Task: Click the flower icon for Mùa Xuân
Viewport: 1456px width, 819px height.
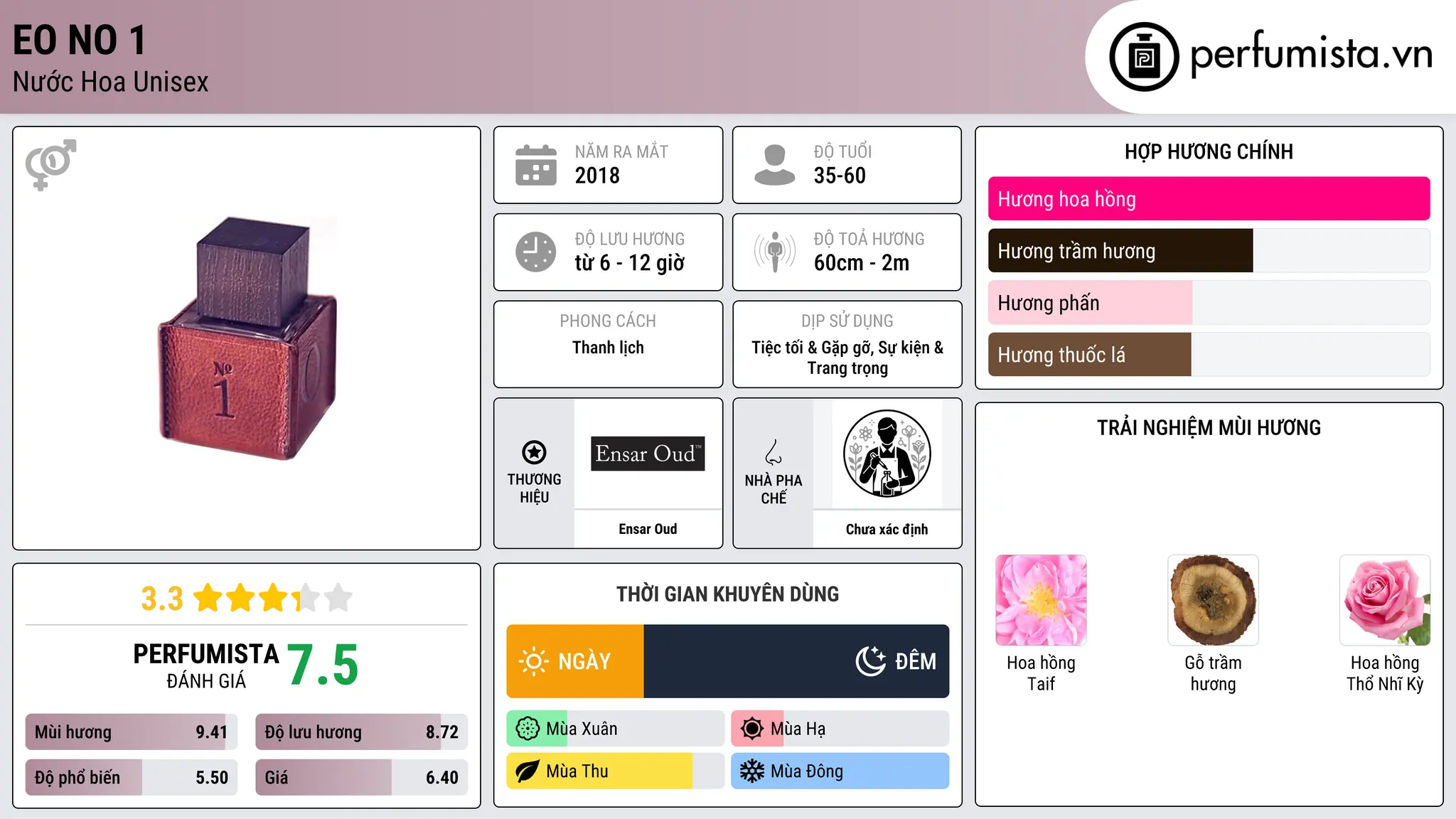Action: [x=528, y=729]
